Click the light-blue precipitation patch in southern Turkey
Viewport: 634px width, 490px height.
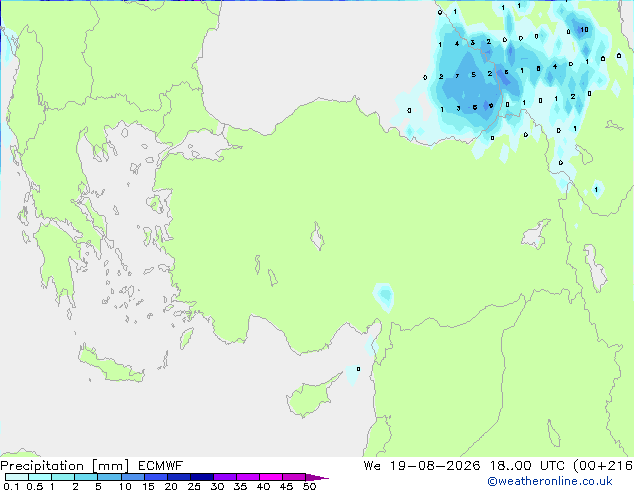384,297
